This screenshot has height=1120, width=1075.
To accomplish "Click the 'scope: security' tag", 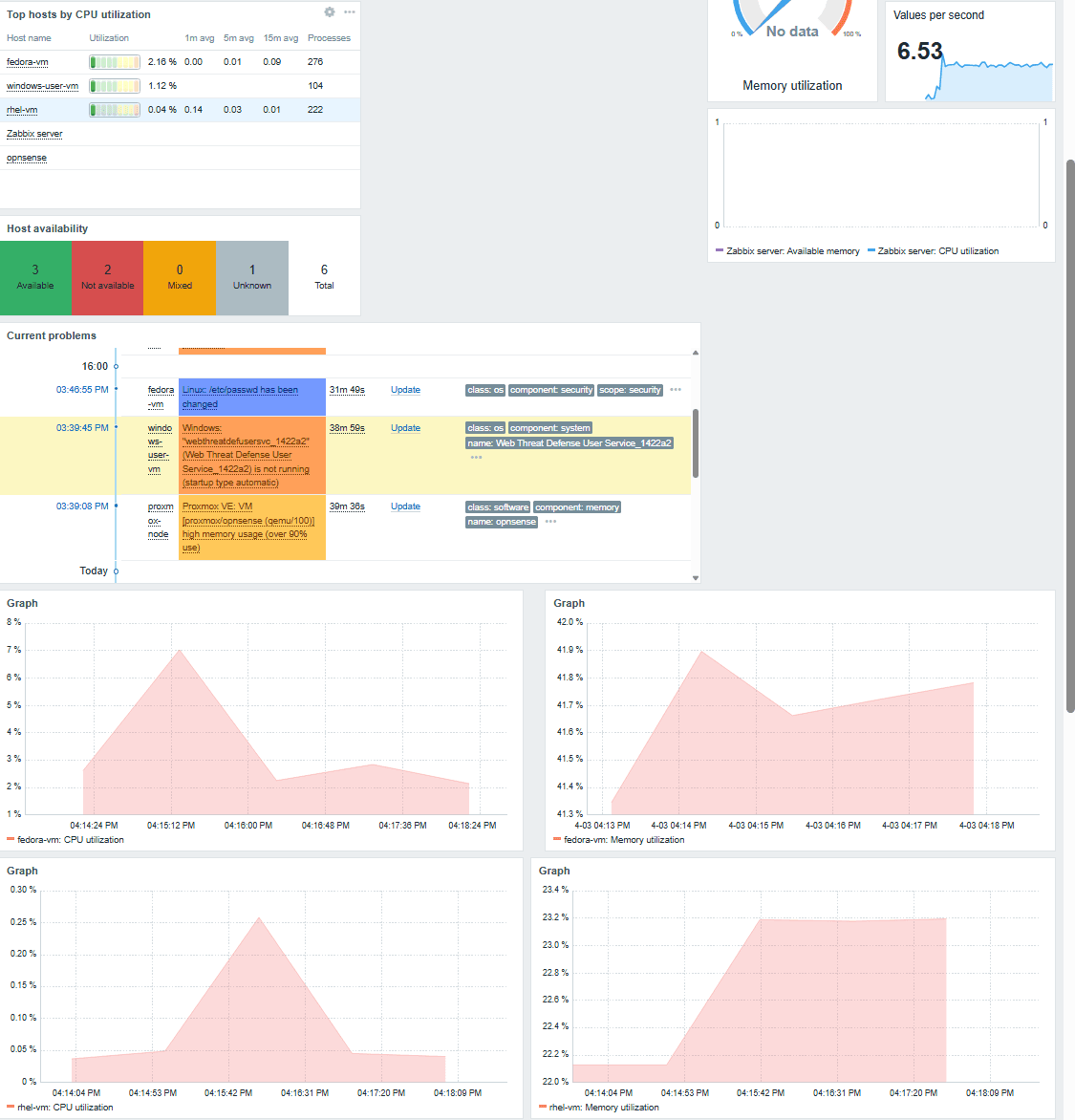I will (630, 390).
